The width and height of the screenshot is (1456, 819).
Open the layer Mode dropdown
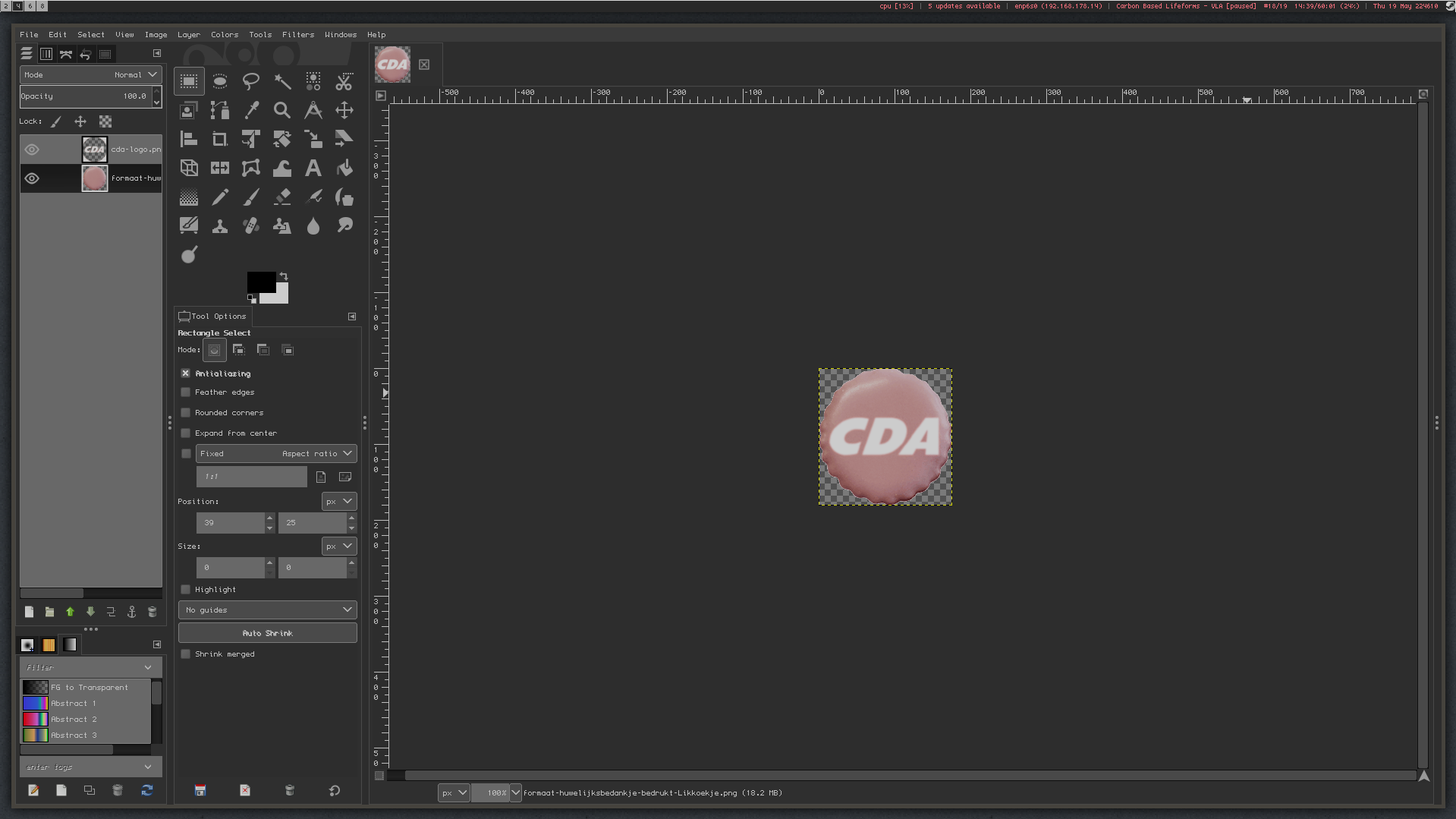point(90,75)
